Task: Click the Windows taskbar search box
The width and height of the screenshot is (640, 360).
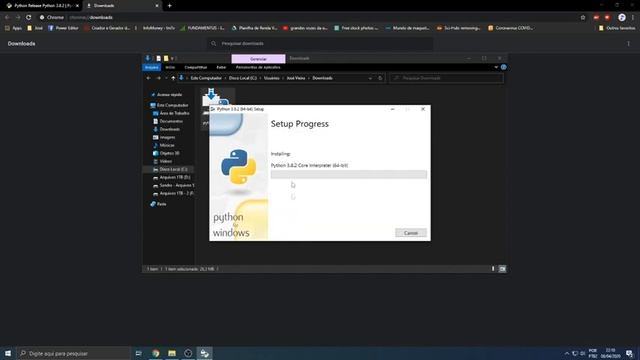Action: tap(73, 353)
